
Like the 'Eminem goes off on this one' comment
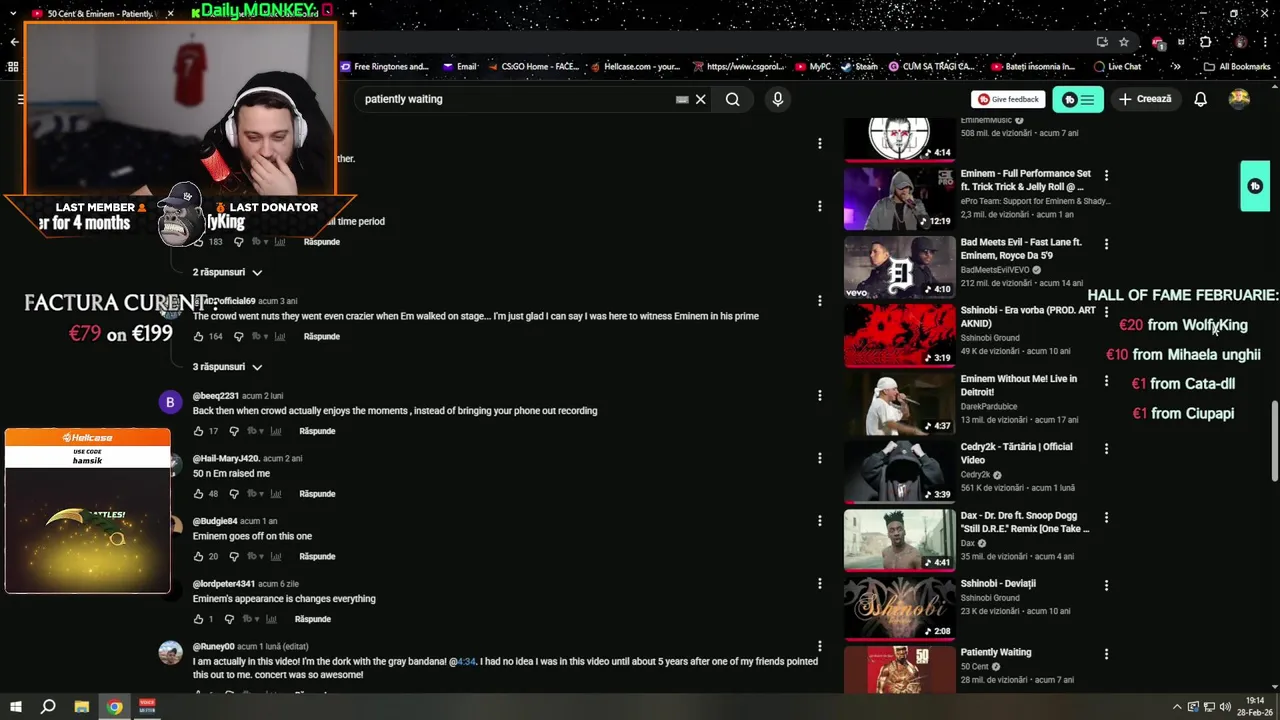(198, 556)
